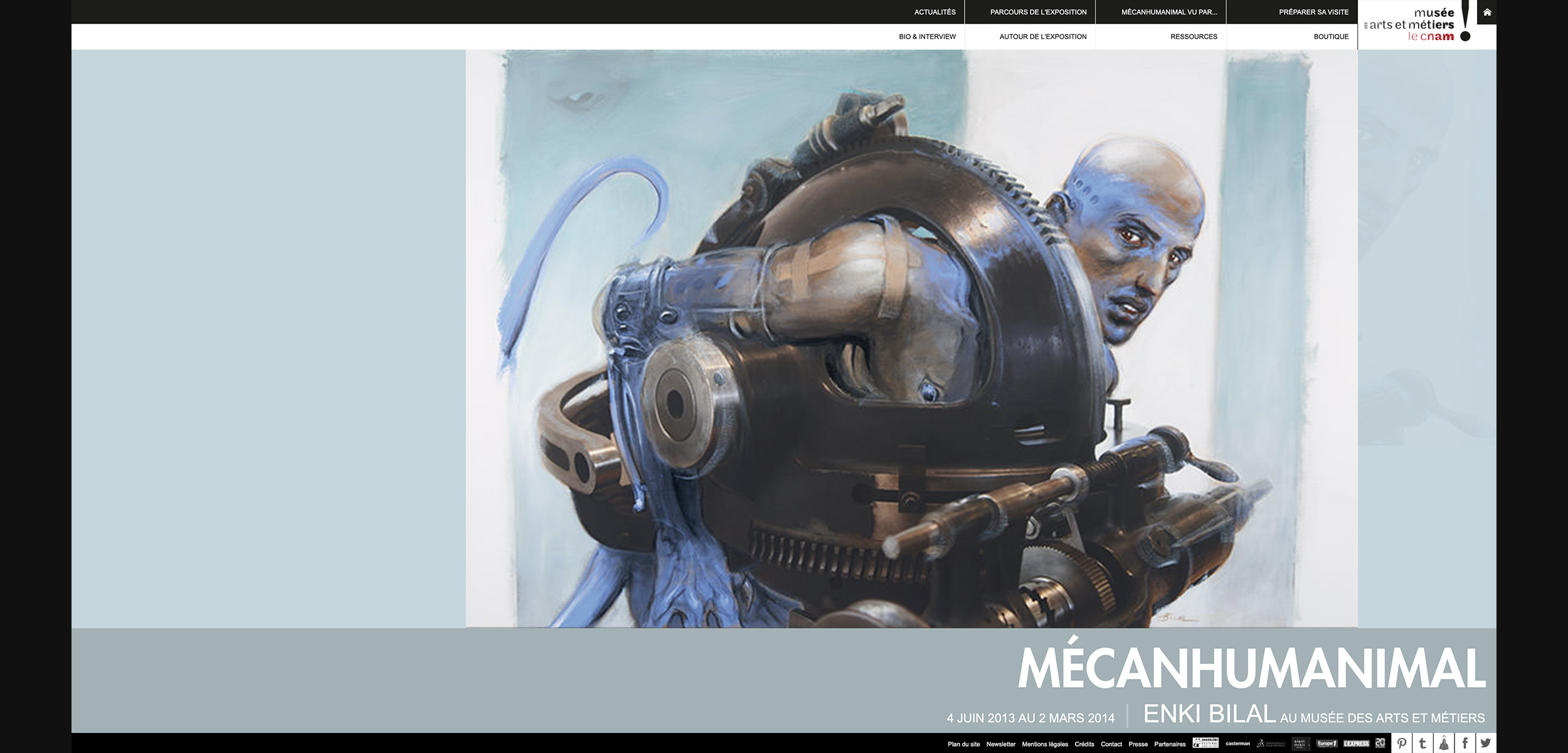Viewport: 1568px width, 753px height.
Task: Click the home icon in the header
Action: coord(1486,12)
